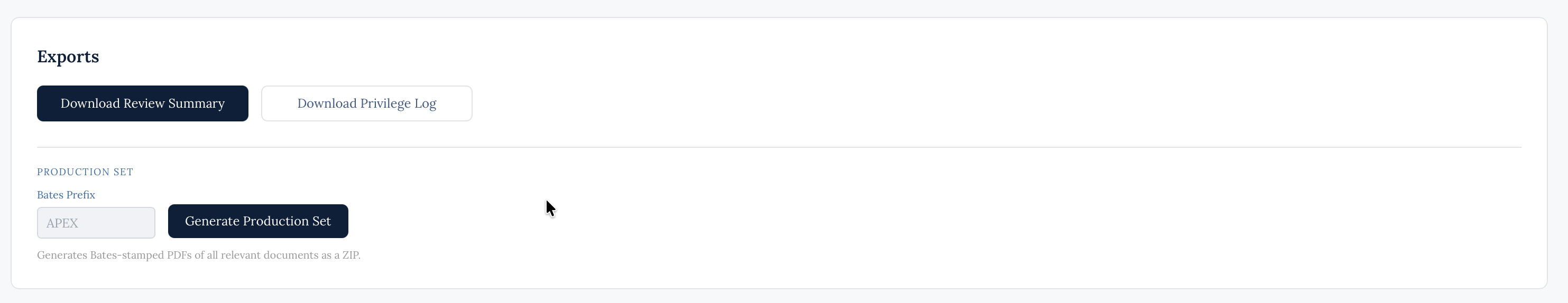Click the Download Review Summary button

point(142,103)
